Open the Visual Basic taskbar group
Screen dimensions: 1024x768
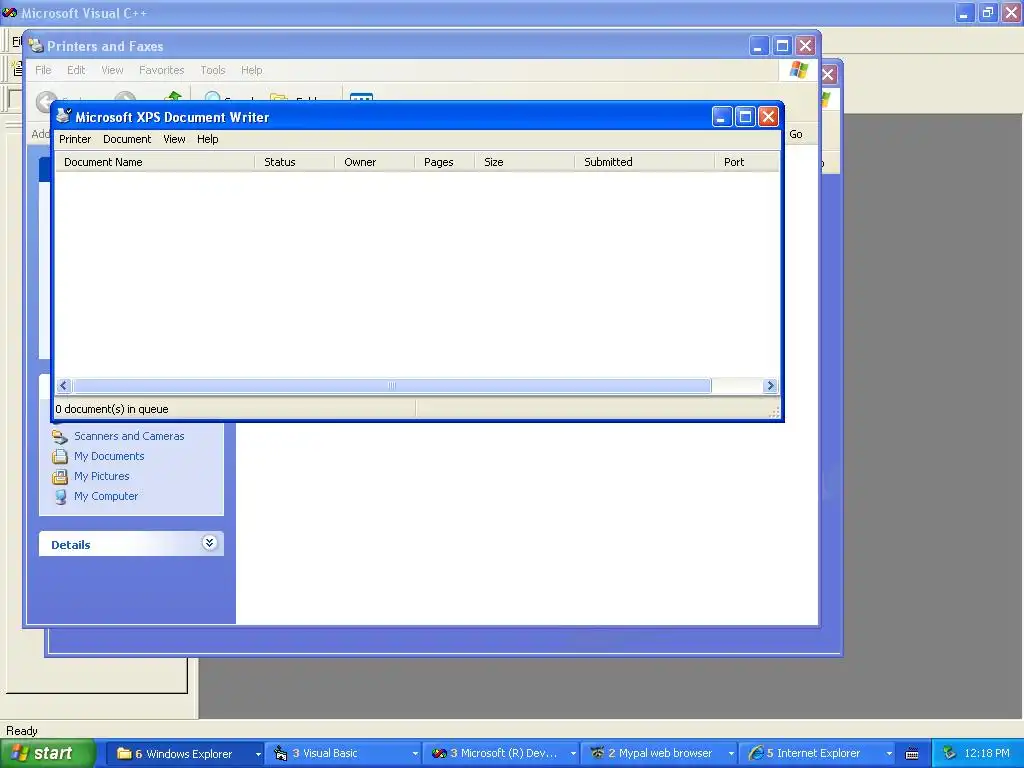(x=344, y=754)
